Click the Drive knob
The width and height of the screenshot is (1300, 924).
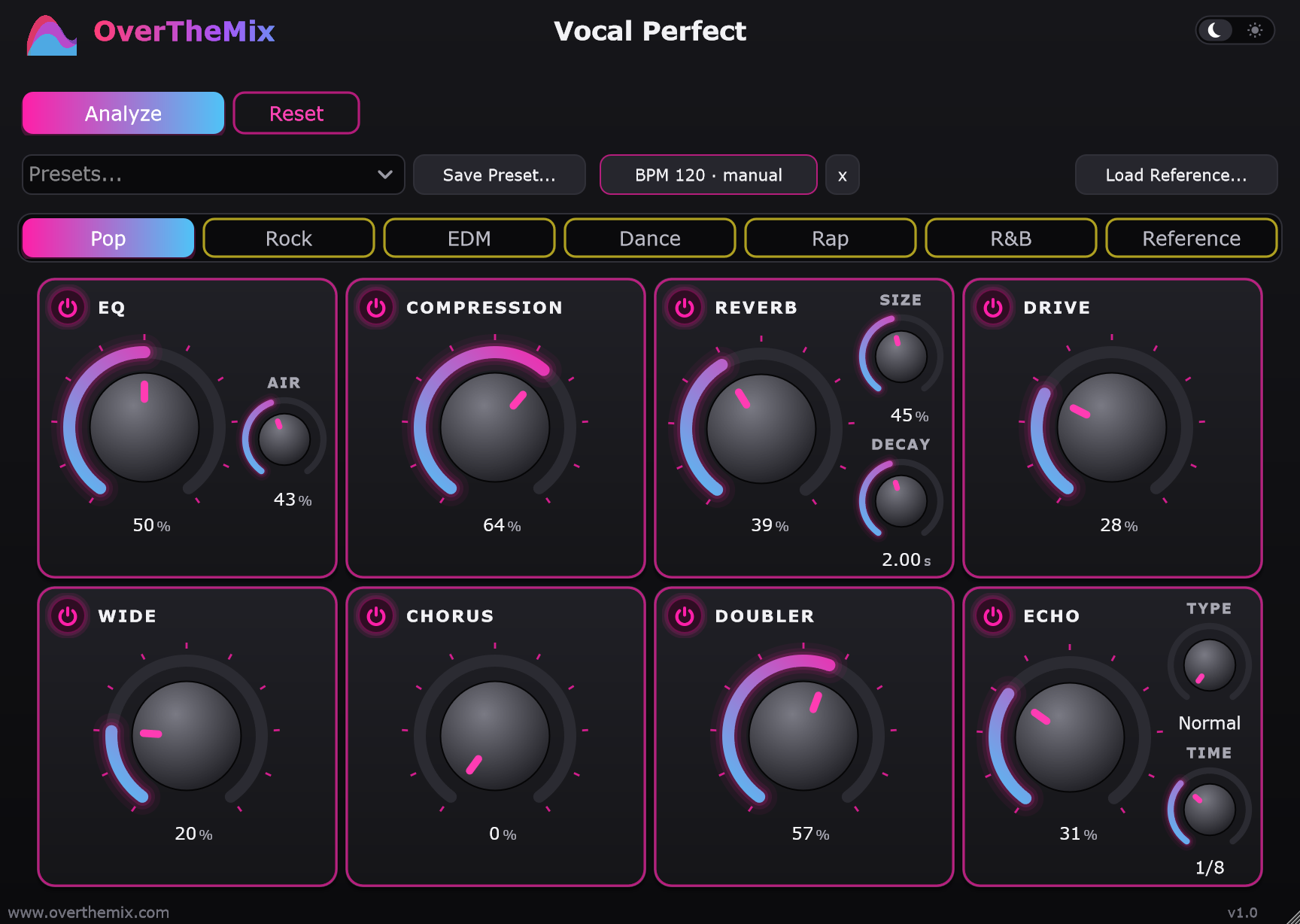[1112, 427]
